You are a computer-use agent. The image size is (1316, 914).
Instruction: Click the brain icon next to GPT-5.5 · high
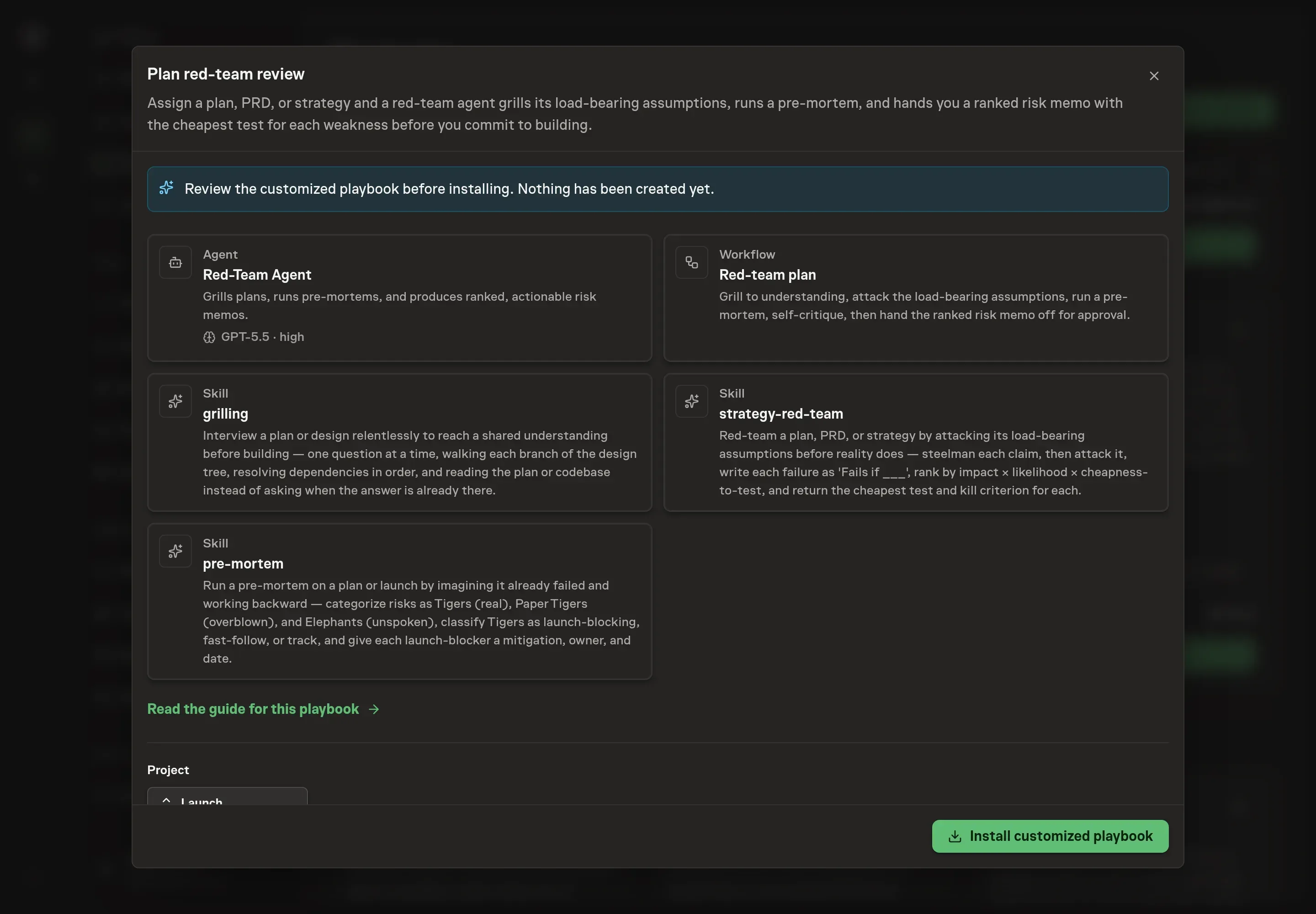pyautogui.click(x=209, y=337)
